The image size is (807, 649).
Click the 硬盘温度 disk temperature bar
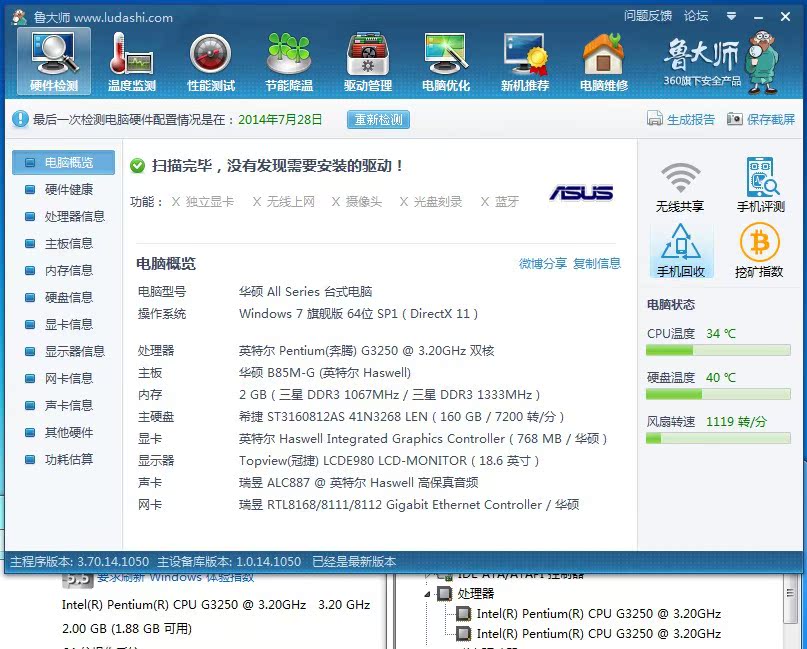click(x=718, y=394)
